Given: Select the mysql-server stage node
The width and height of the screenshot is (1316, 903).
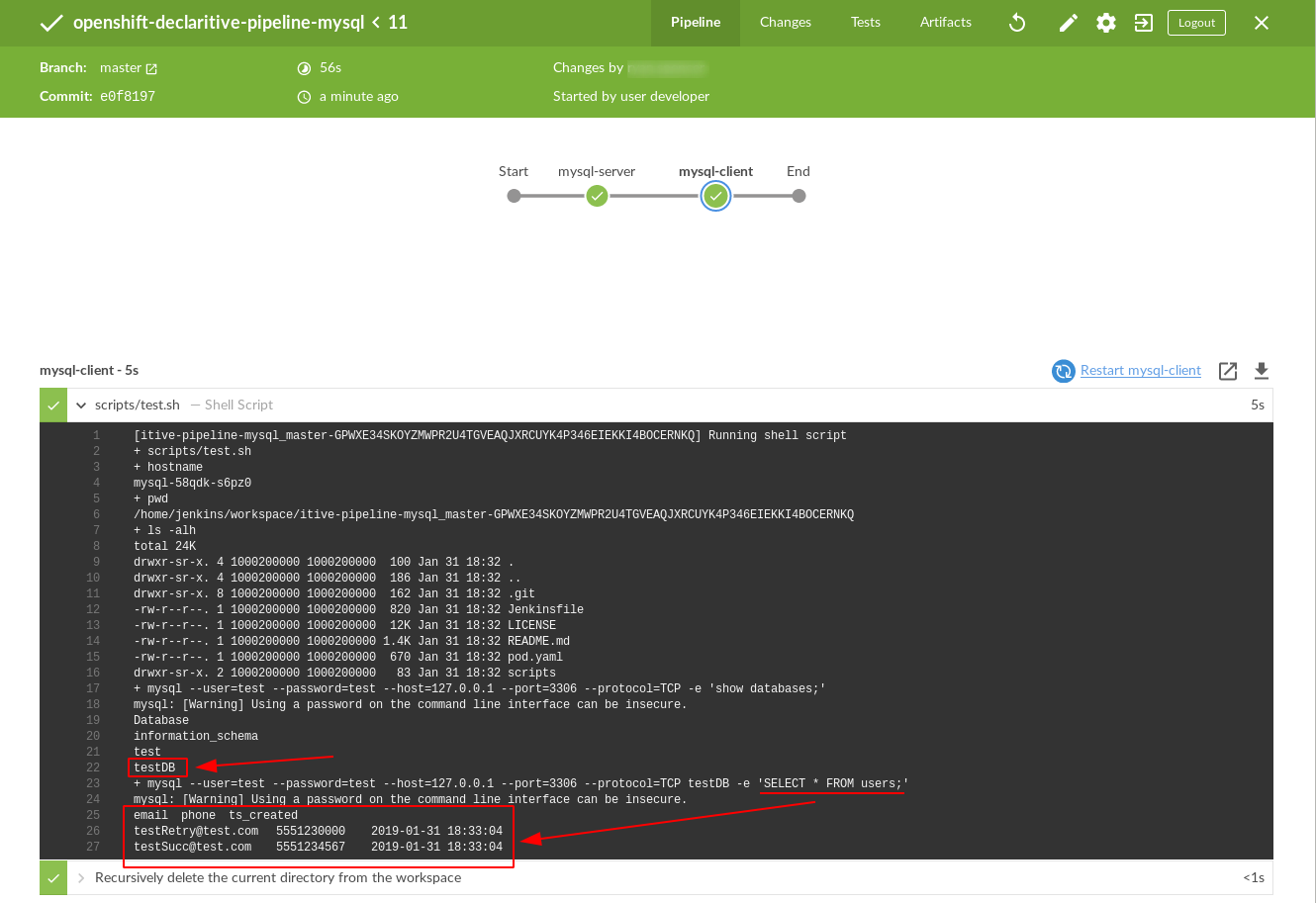Looking at the screenshot, I should pyautogui.click(x=597, y=196).
